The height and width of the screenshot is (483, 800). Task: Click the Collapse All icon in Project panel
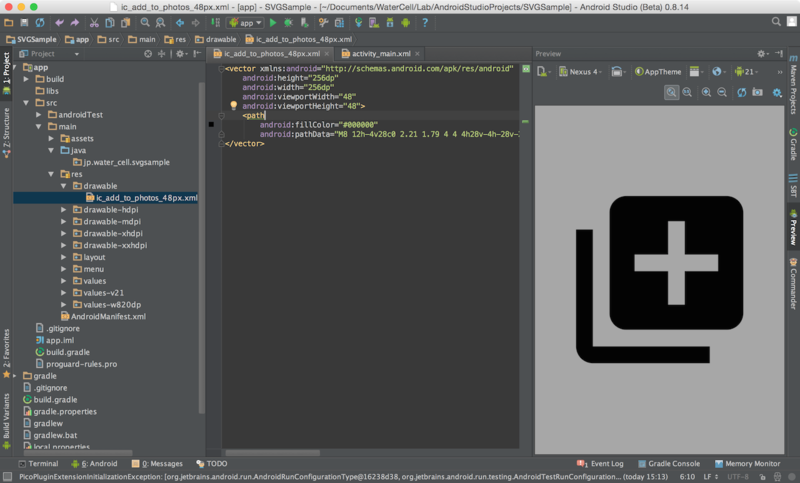coord(161,54)
